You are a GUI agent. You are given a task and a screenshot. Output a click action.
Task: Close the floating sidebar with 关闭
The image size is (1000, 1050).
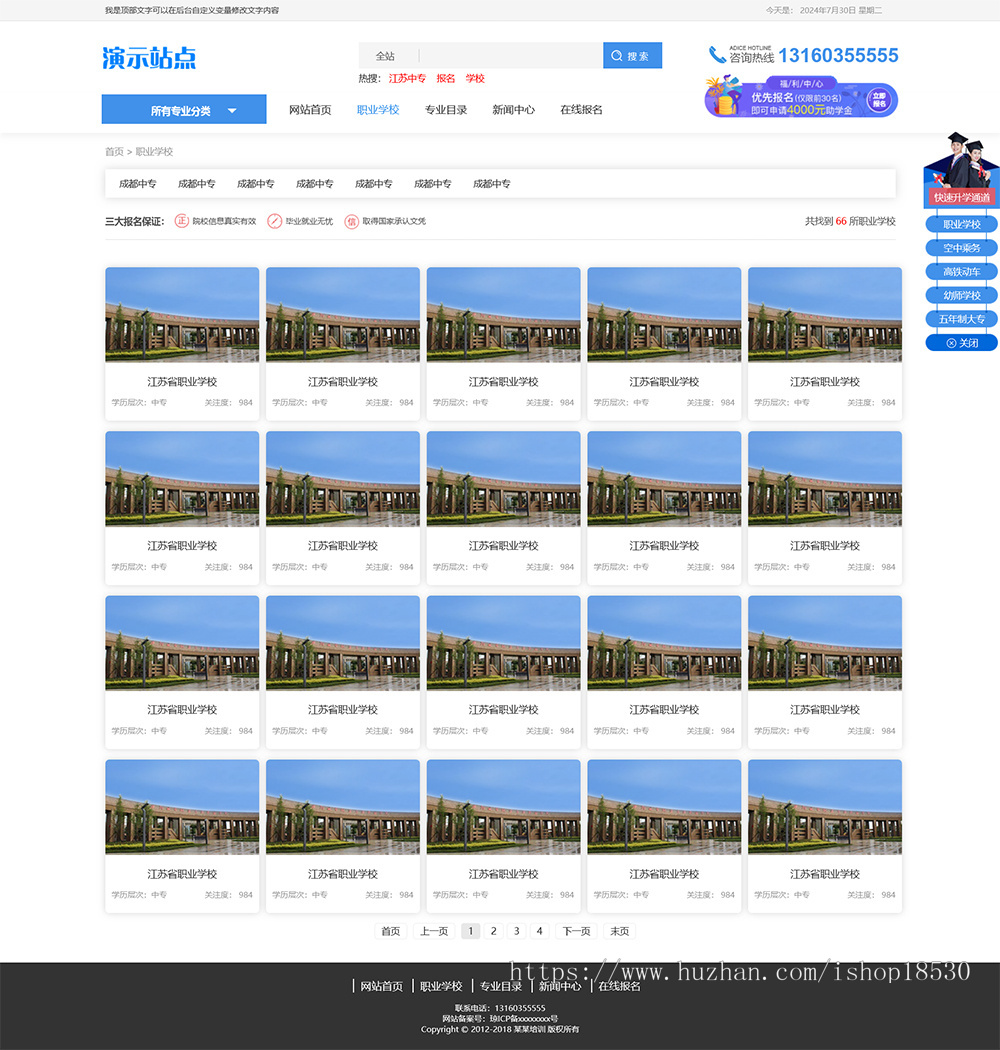click(x=961, y=343)
